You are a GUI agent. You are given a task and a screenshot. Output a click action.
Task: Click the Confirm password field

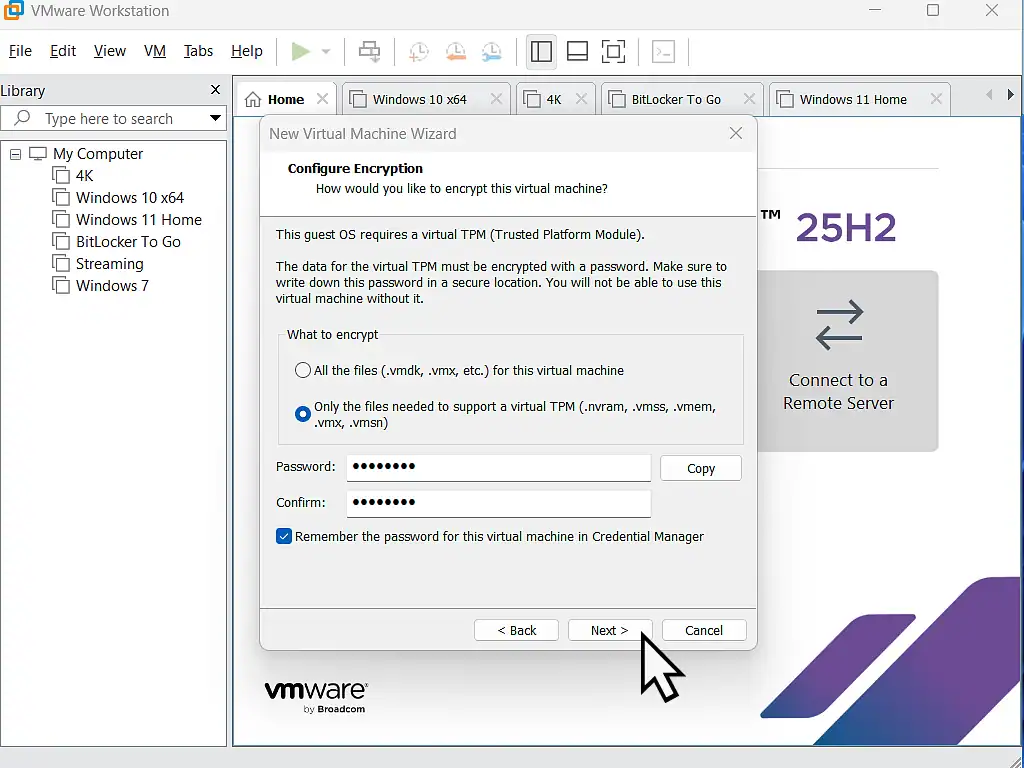498,503
